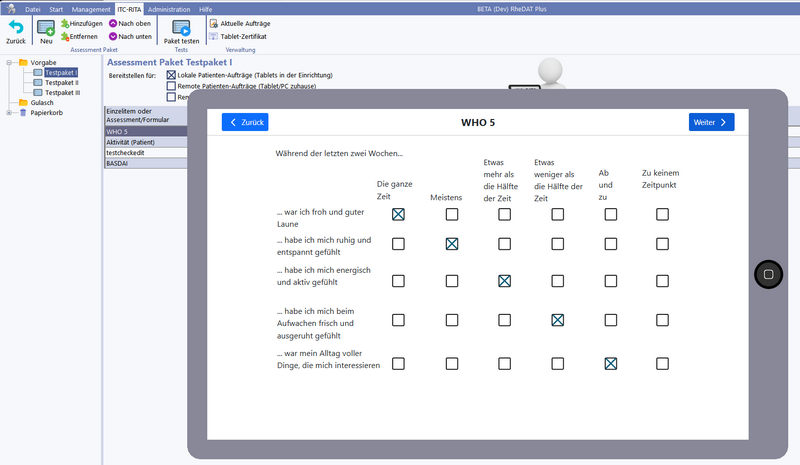
Task: Expand the Papierkorb tree node
Action: [9, 113]
